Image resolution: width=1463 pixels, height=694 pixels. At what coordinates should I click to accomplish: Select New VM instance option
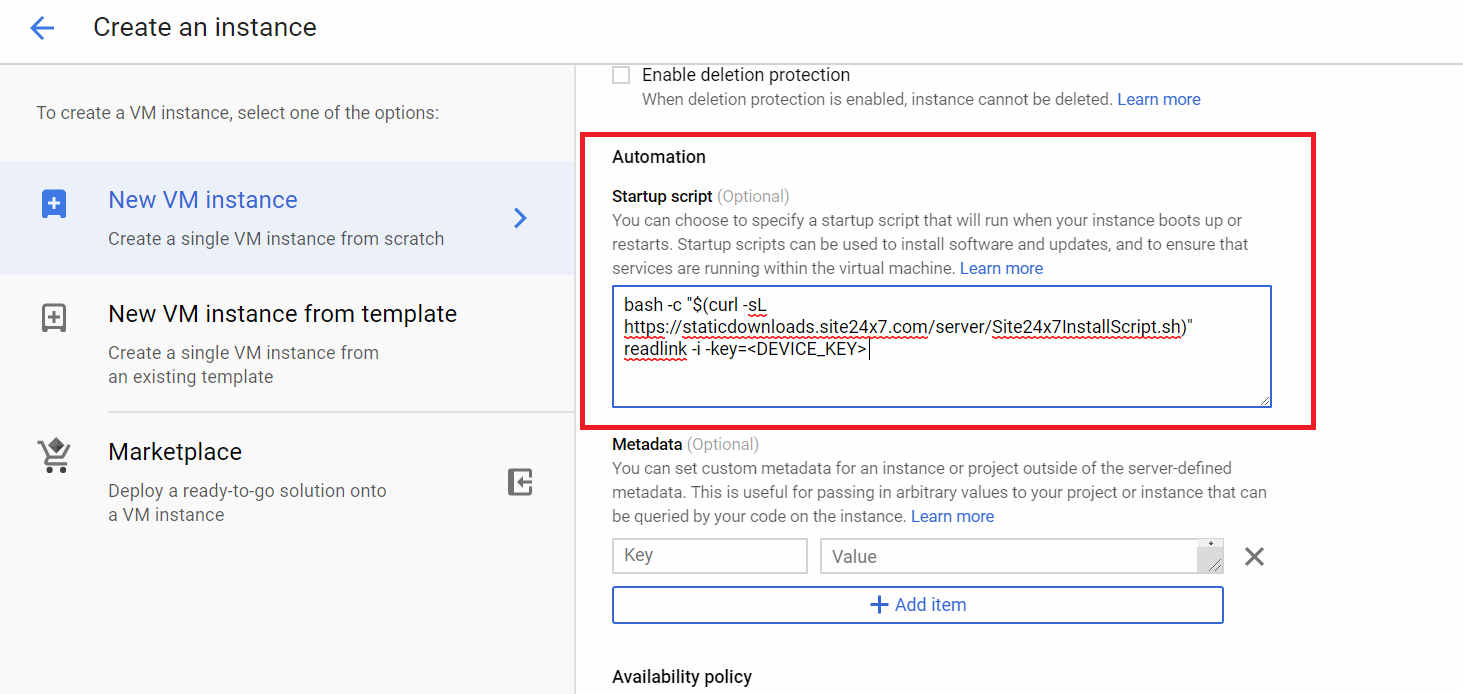pyautogui.click(x=203, y=200)
